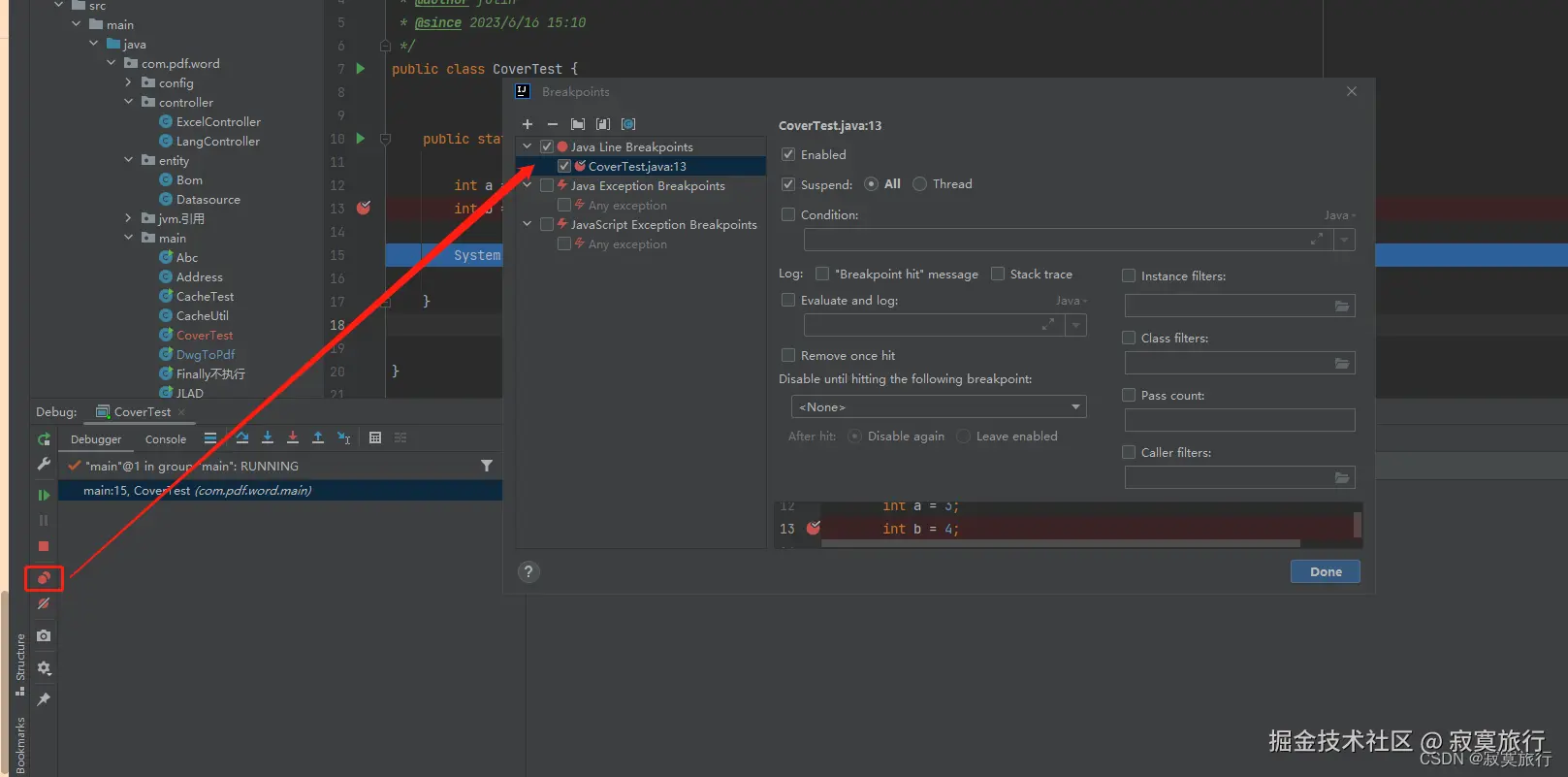This screenshot has height=777, width=1568.
Task: Group breakpoints by package icon
Action: [578, 124]
